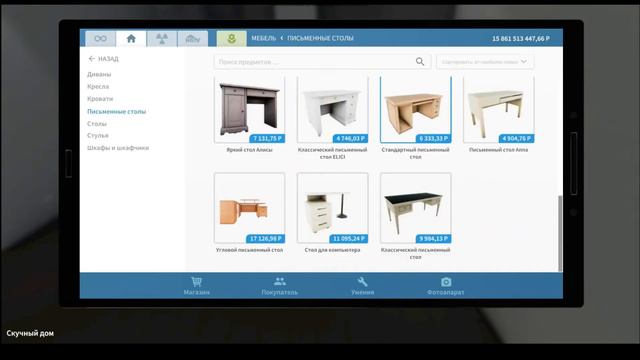Pick the Стол для компьютера thumbnail
640x360 pixels.
pyautogui.click(x=333, y=208)
